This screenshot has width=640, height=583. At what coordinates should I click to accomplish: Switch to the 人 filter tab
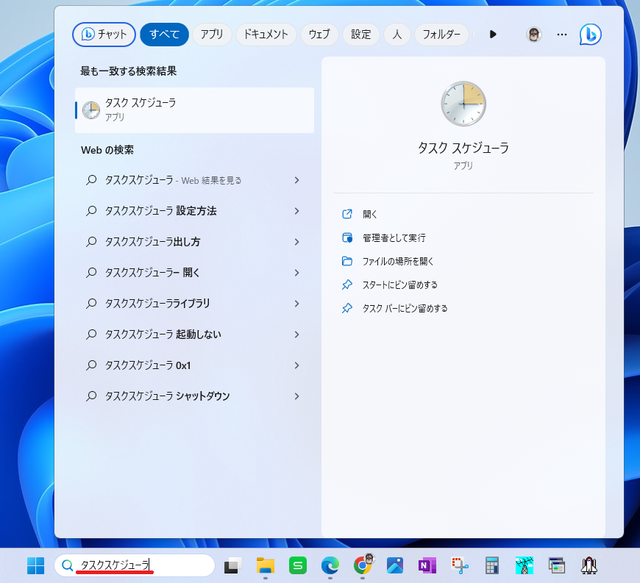(x=397, y=34)
